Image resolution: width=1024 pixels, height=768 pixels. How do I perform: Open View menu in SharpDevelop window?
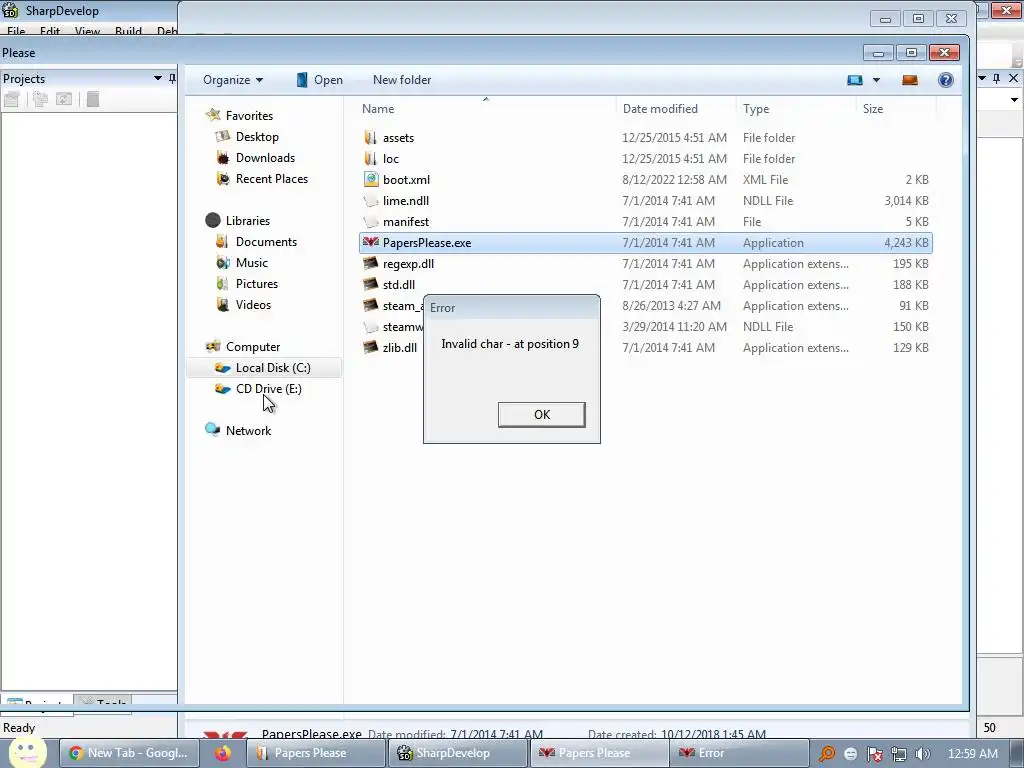(x=87, y=31)
